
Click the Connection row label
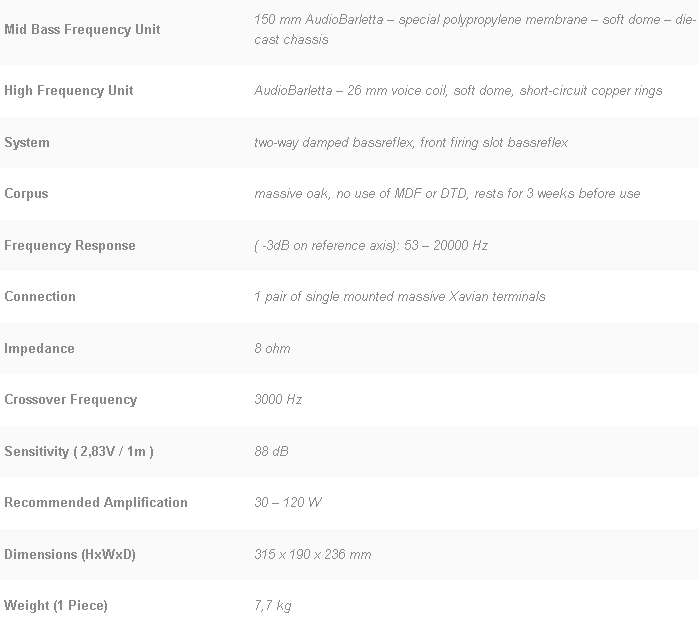[x=40, y=297]
